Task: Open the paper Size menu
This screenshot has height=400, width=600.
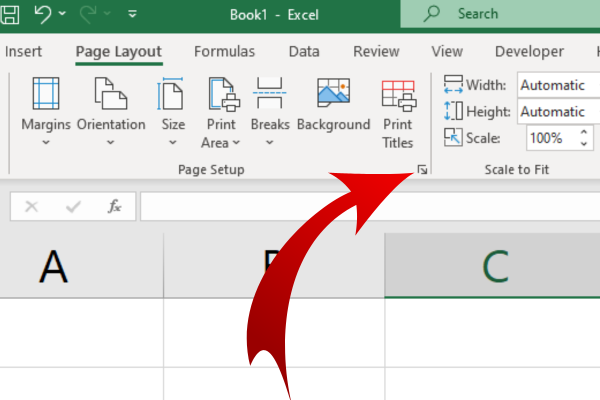Action: click(x=173, y=112)
